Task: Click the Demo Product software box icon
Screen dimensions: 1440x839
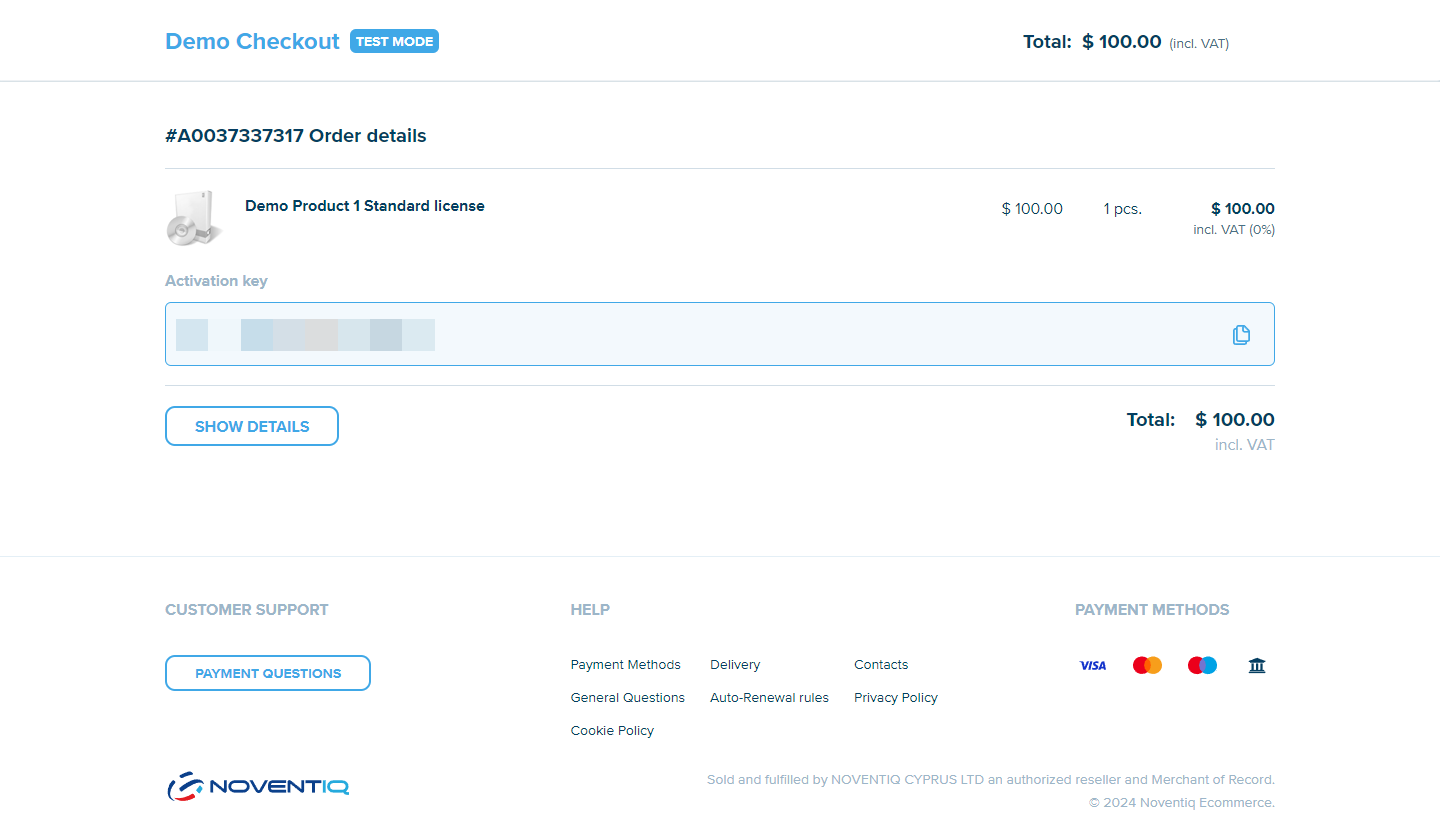Action: click(192, 218)
